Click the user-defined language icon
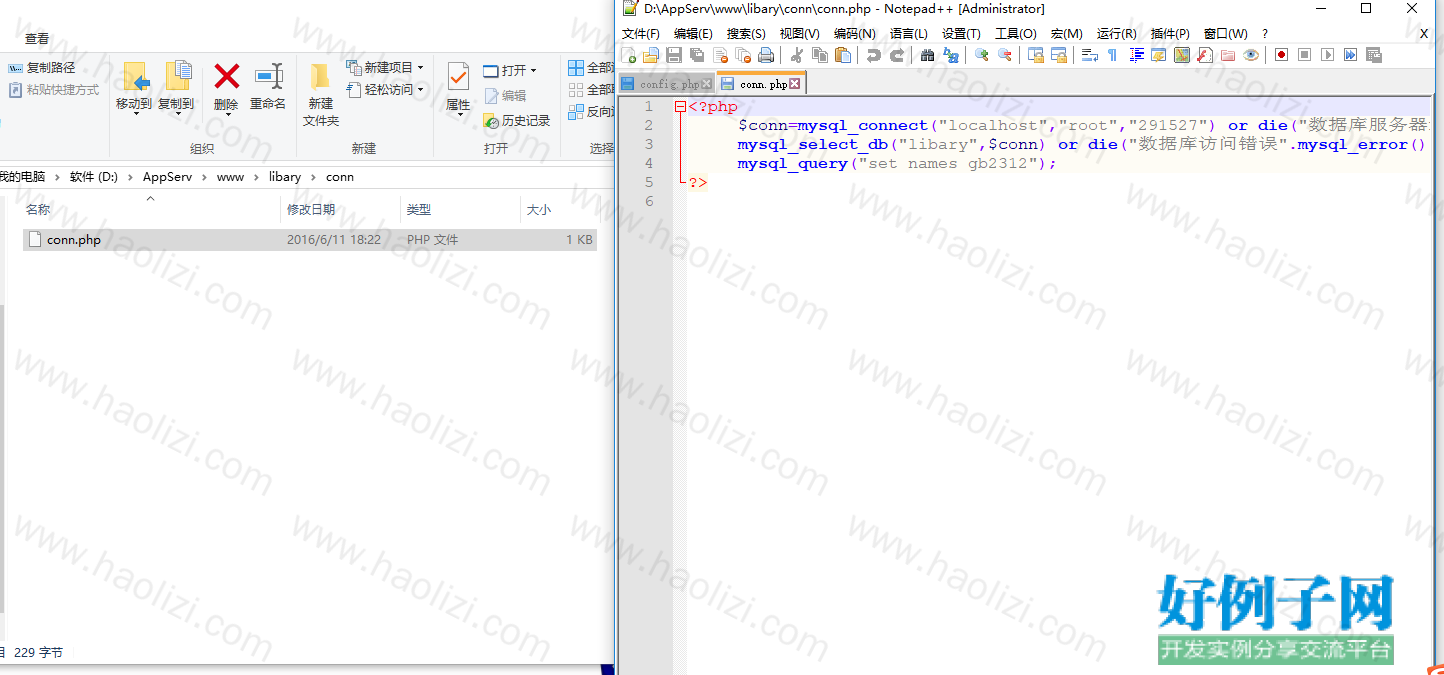Image resolution: width=1444 pixels, height=675 pixels. point(1159,55)
